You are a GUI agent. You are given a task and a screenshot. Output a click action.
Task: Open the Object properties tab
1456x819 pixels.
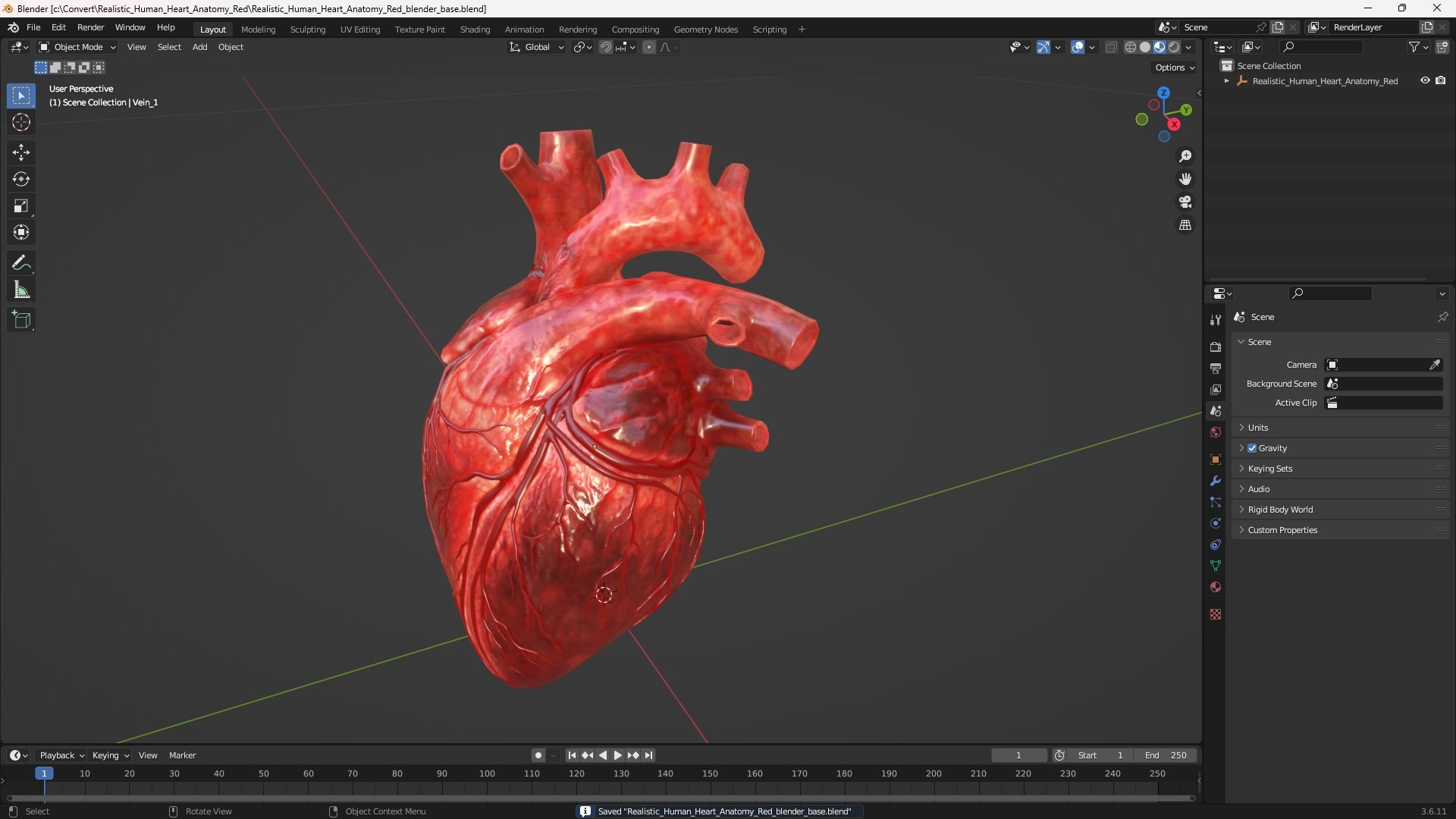(1216, 460)
